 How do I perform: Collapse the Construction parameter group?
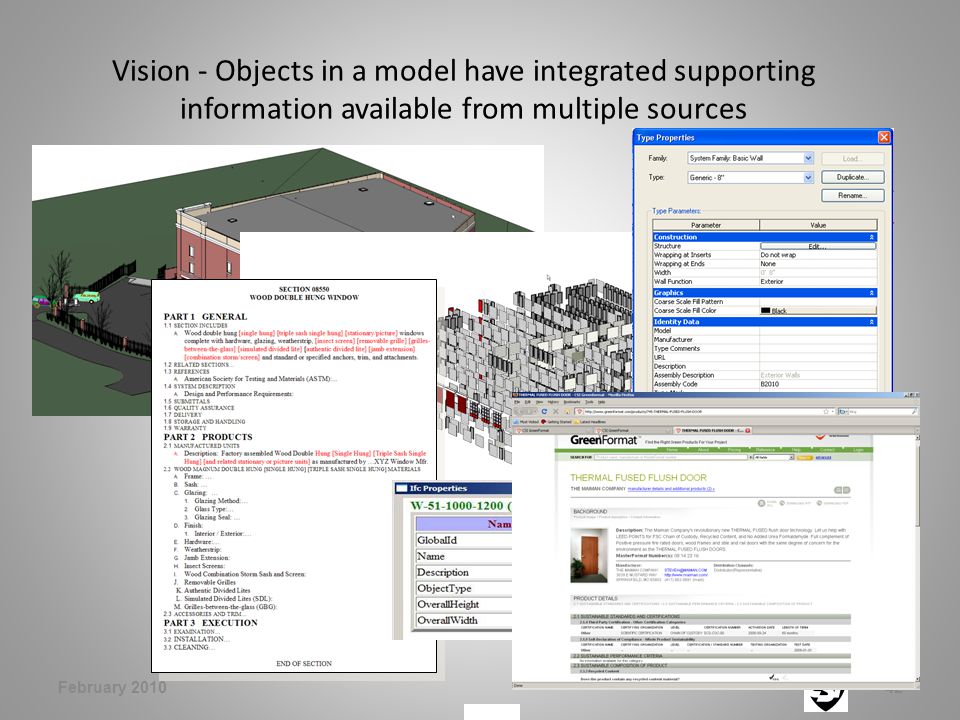click(871, 237)
